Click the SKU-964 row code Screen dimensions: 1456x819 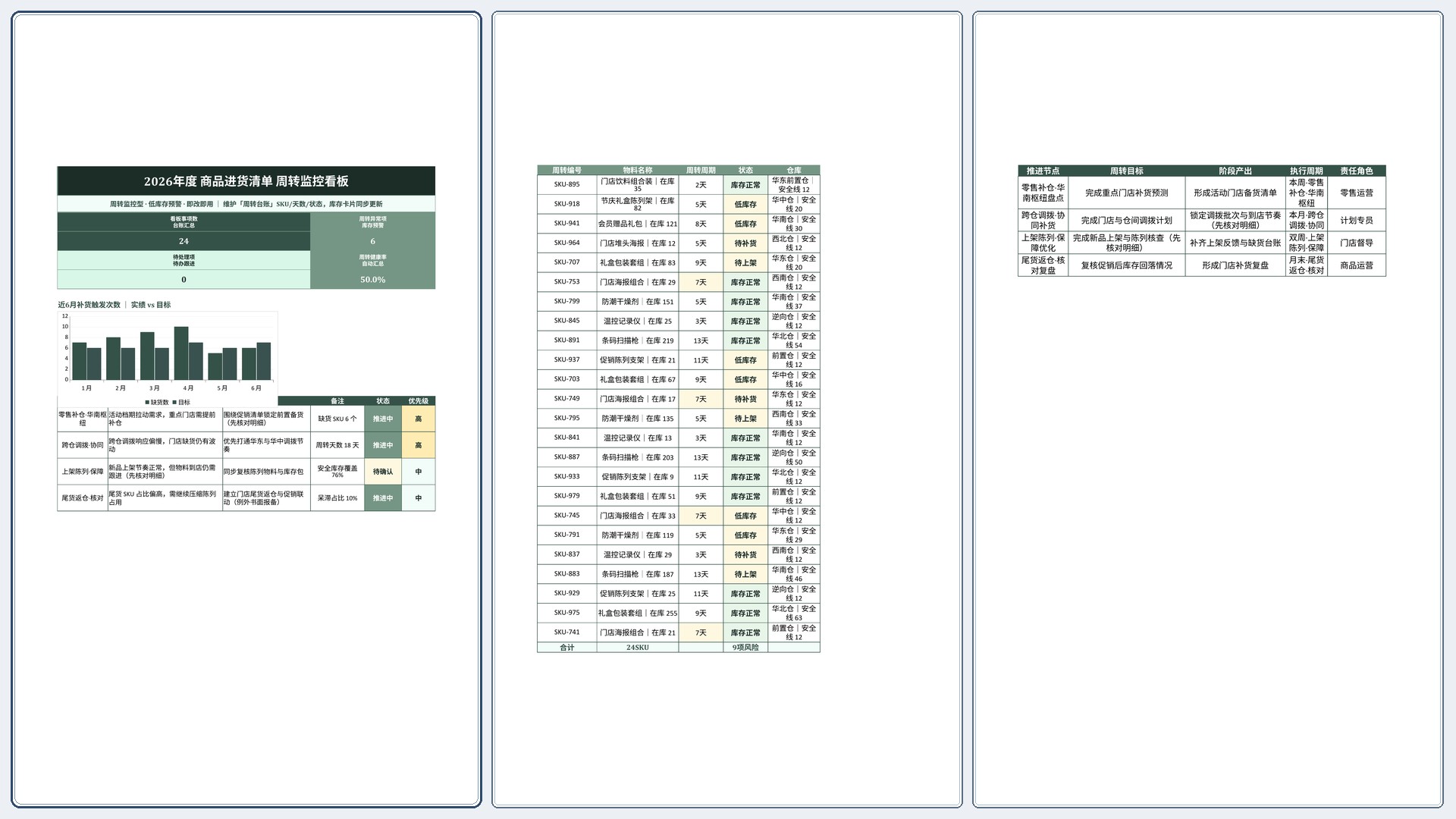pyautogui.click(x=566, y=243)
